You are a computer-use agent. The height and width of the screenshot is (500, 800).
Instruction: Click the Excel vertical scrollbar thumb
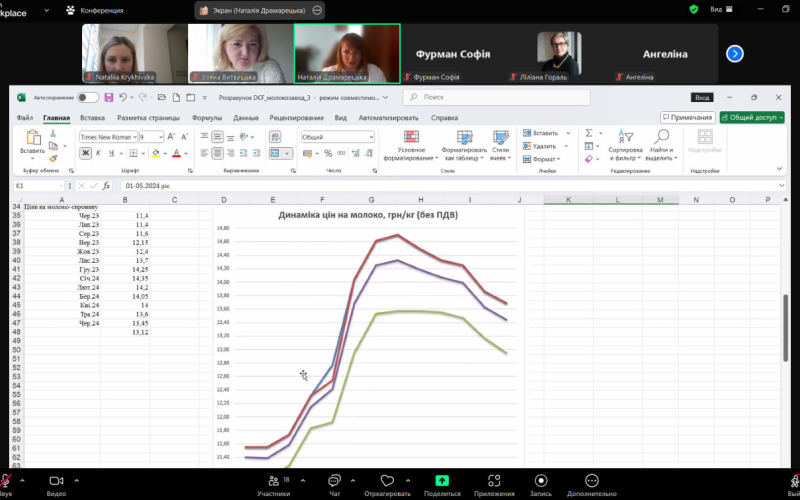[786, 328]
